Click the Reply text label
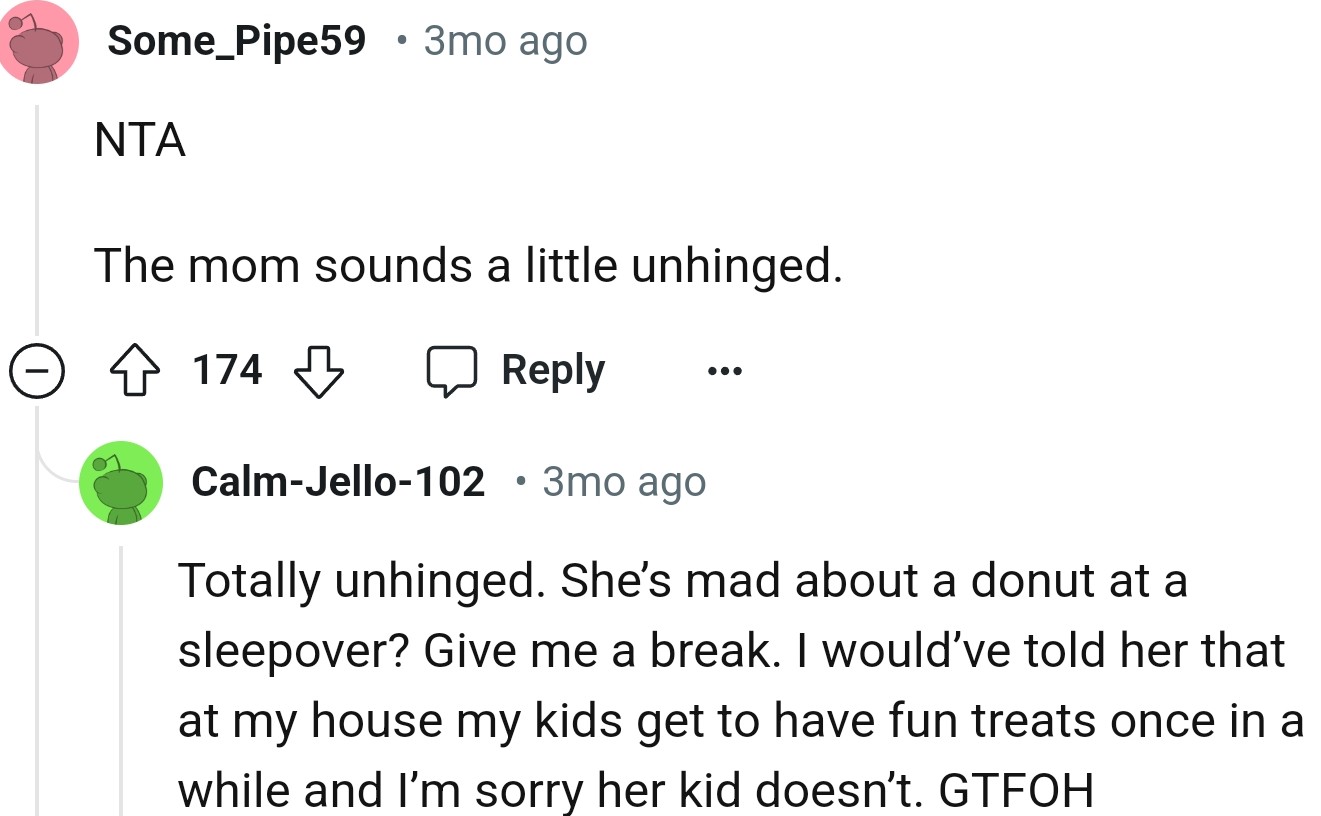Viewport: 1321px width, 816px height. tap(553, 371)
